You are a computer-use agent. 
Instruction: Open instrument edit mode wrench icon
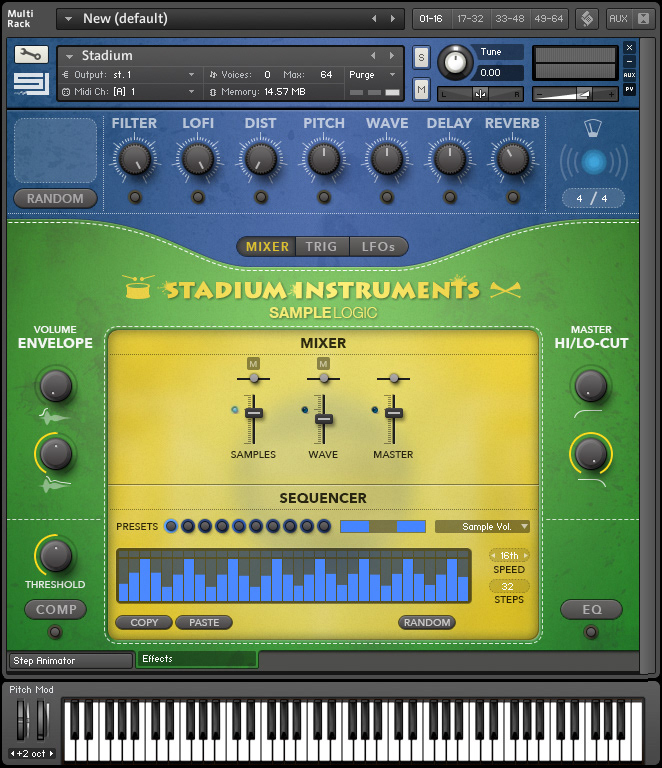click(31, 54)
